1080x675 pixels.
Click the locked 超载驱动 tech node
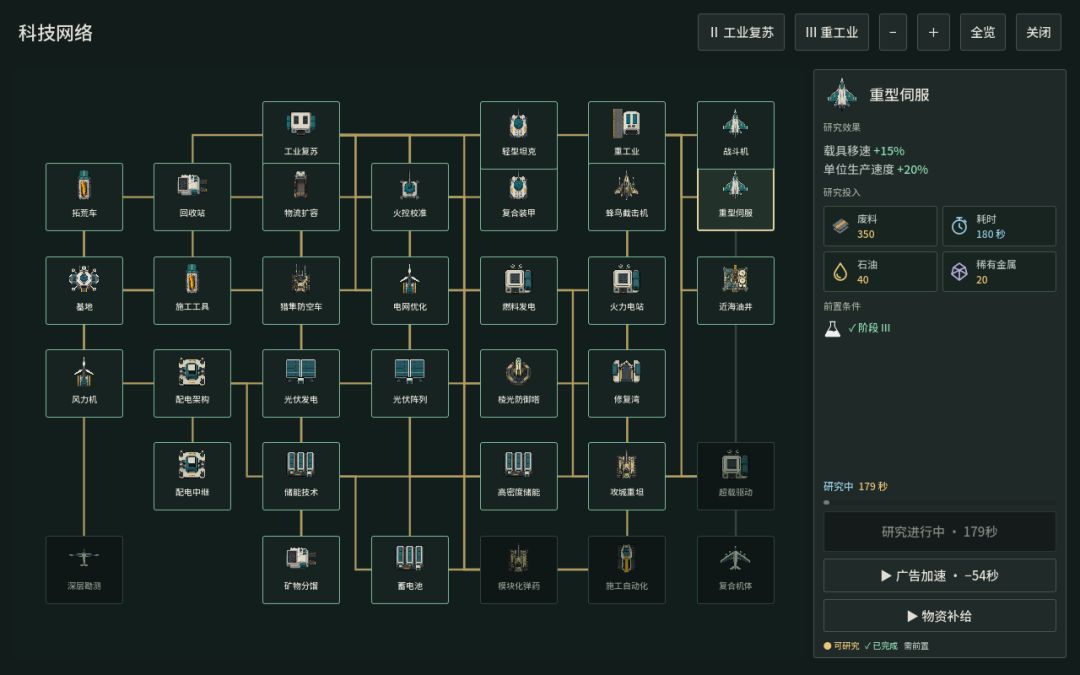click(x=736, y=477)
